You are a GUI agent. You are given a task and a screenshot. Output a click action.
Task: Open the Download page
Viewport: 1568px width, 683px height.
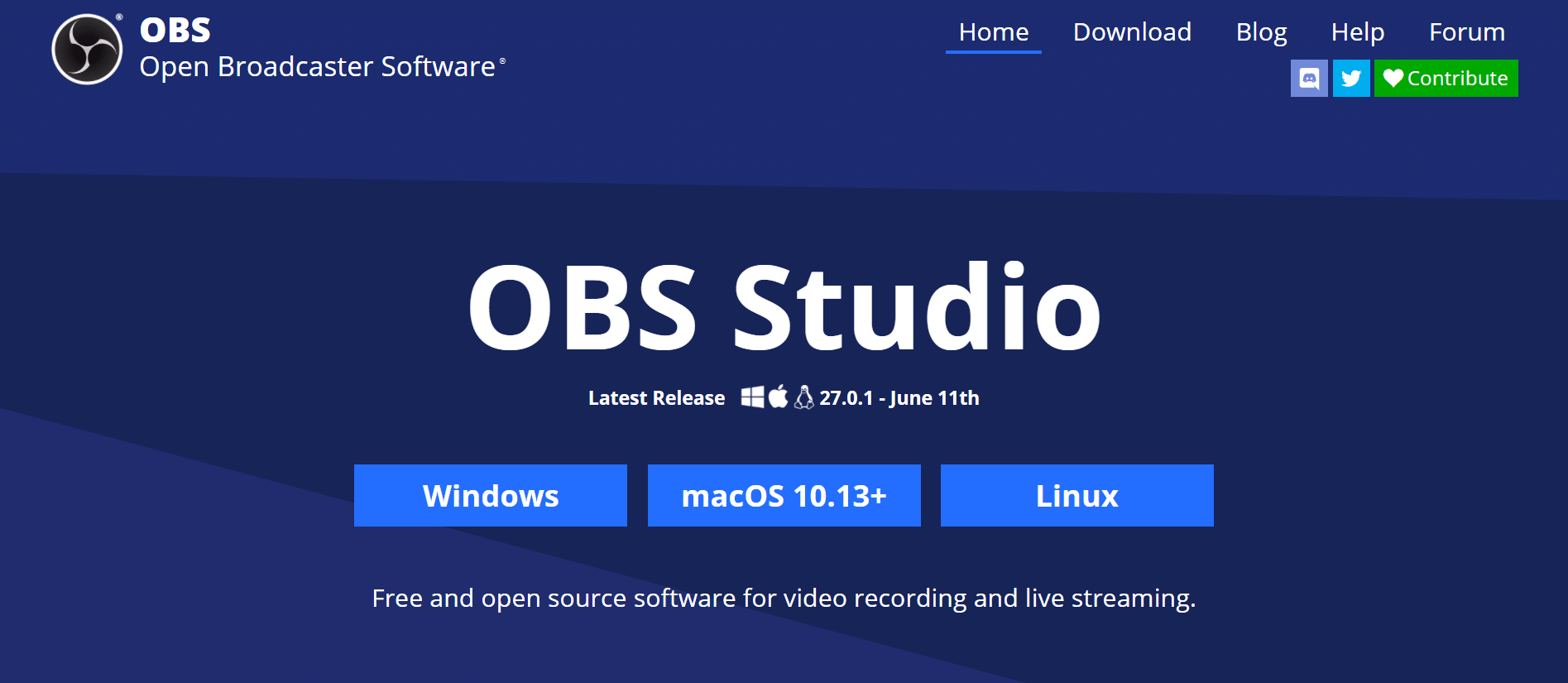coord(1132,31)
